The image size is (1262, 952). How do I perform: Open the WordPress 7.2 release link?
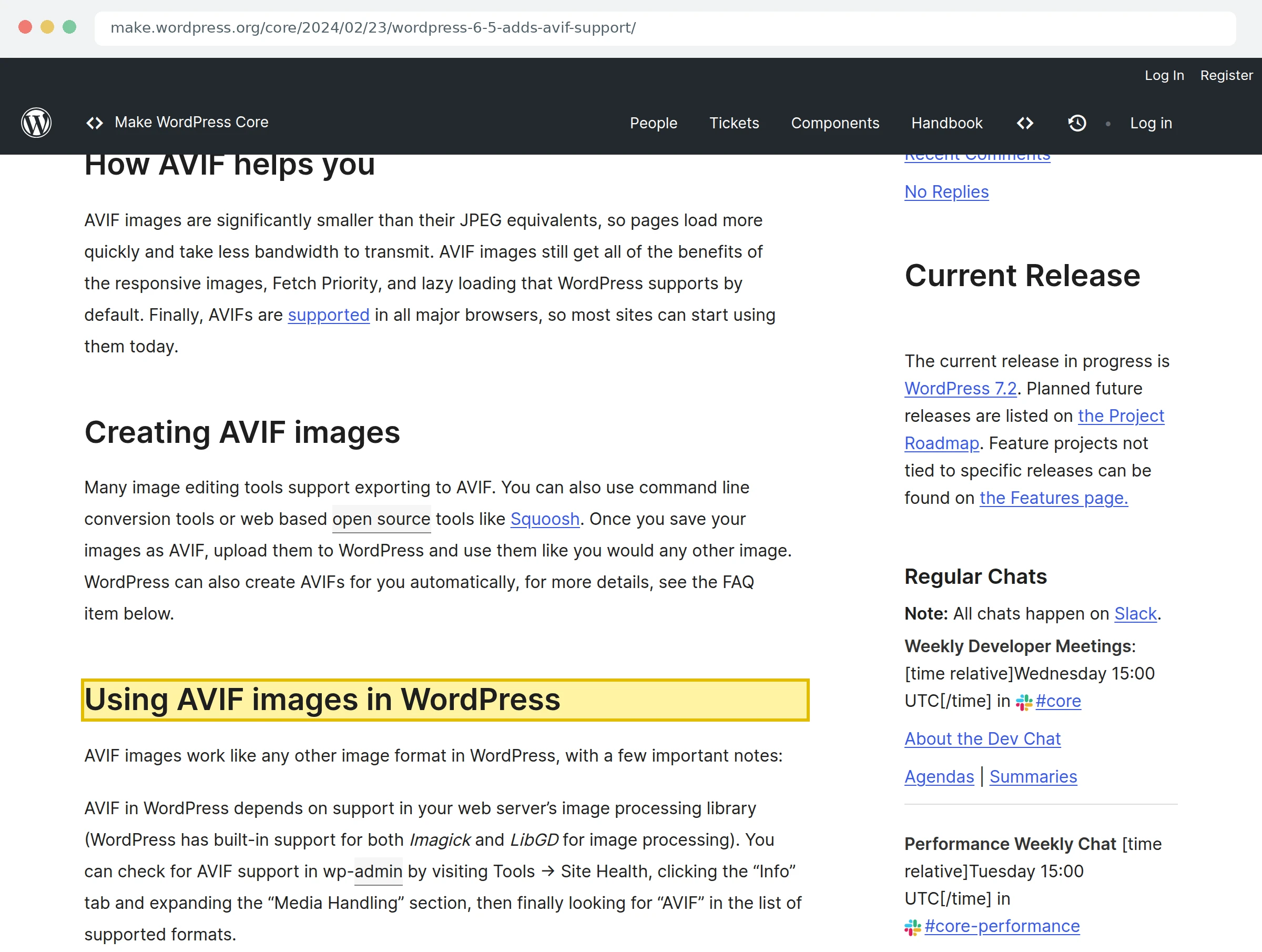point(961,388)
